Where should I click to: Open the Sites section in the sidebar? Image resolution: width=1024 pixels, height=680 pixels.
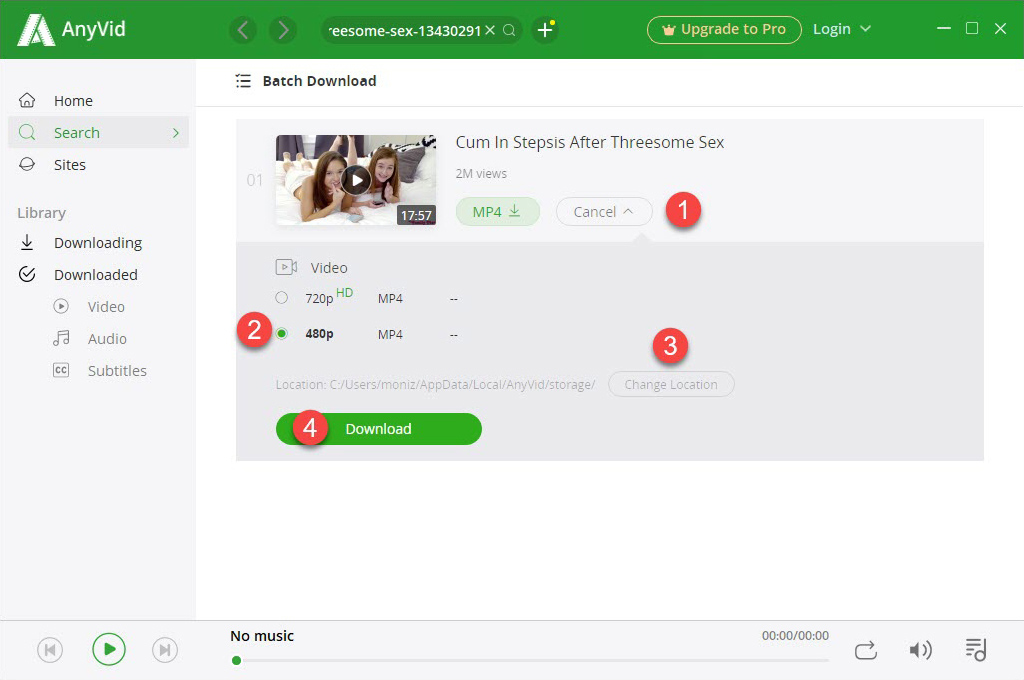tap(99, 165)
